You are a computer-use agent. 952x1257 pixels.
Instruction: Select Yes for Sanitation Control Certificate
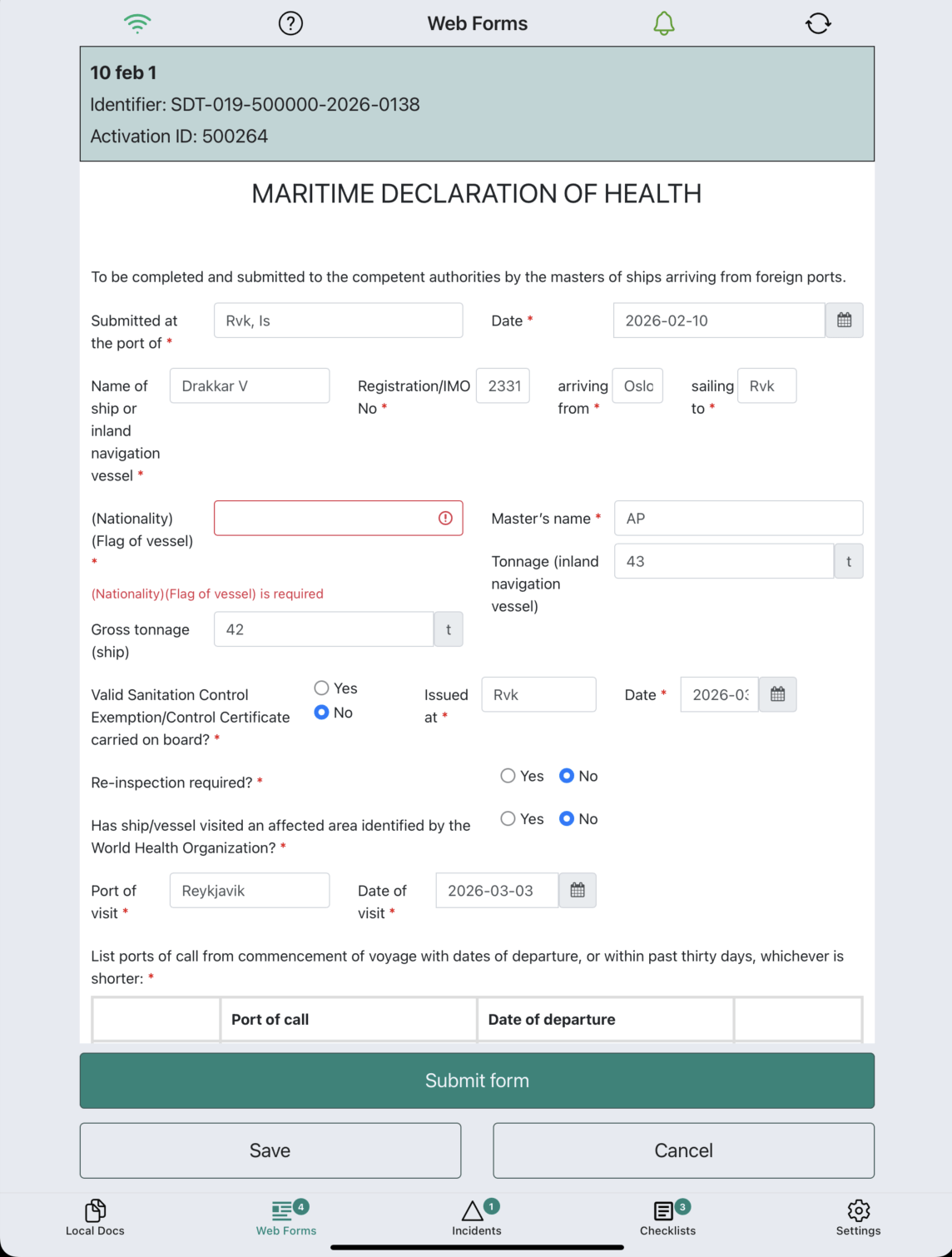point(322,688)
